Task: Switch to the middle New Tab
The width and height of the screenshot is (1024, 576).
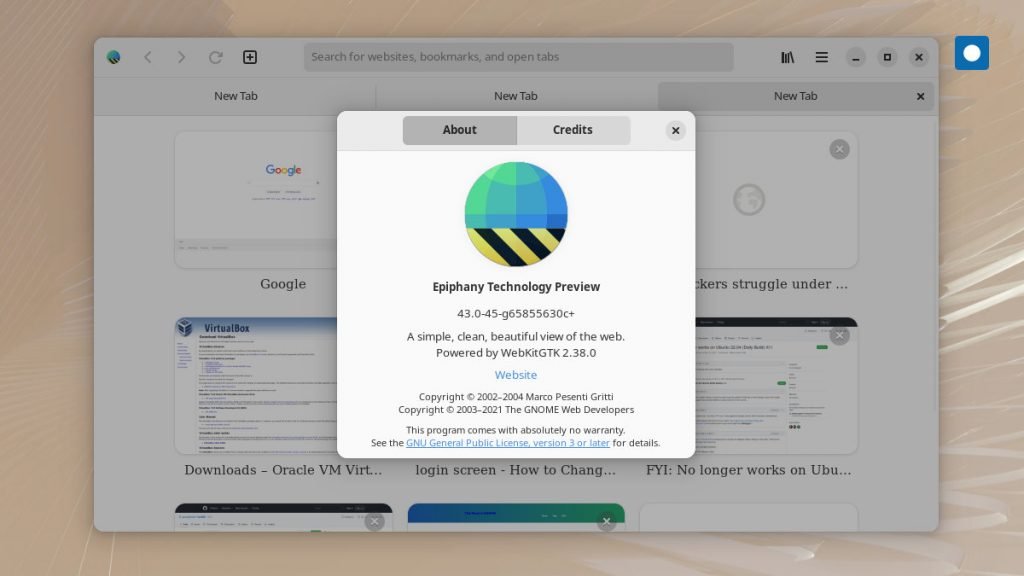Action: tap(516, 96)
